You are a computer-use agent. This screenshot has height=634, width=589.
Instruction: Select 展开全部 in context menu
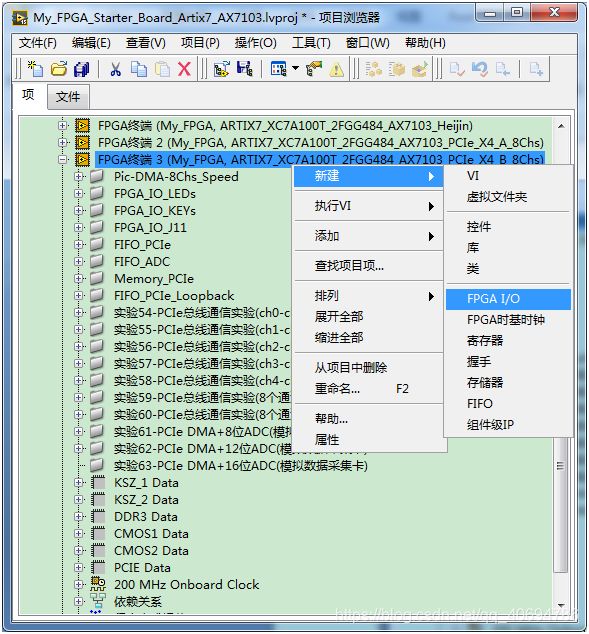369,316
